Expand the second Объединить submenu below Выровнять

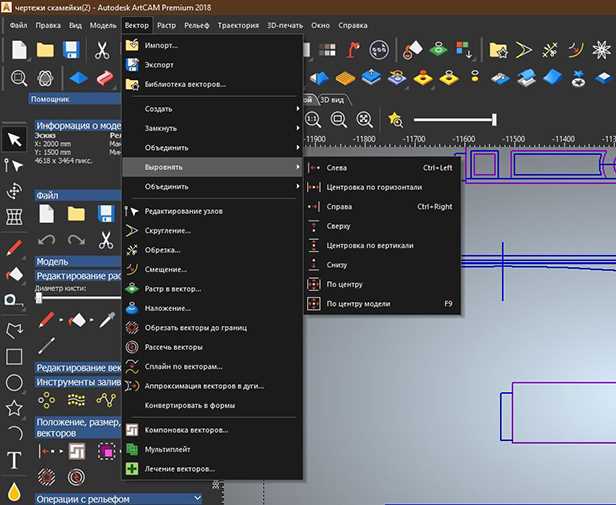tap(212, 187)
